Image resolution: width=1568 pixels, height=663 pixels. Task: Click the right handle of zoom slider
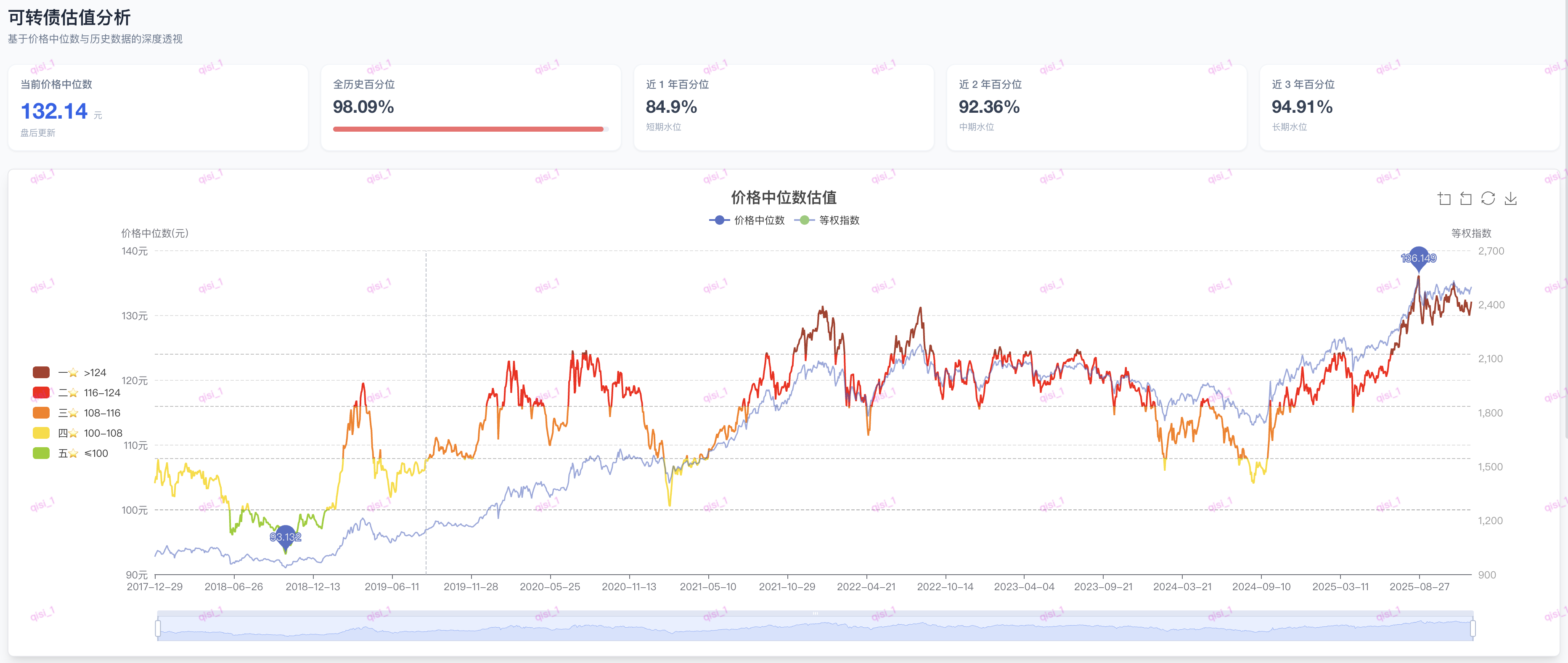pos(1473,628)
